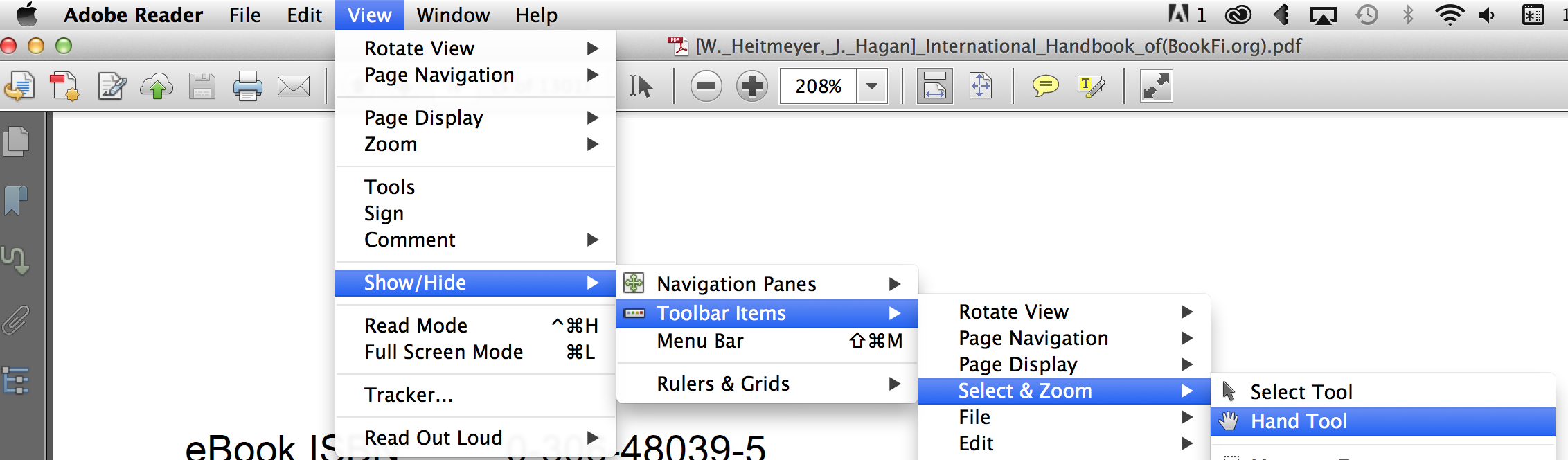
Task: Expand the View menu Page Display submenu
Action: click(x=476, y=118)
